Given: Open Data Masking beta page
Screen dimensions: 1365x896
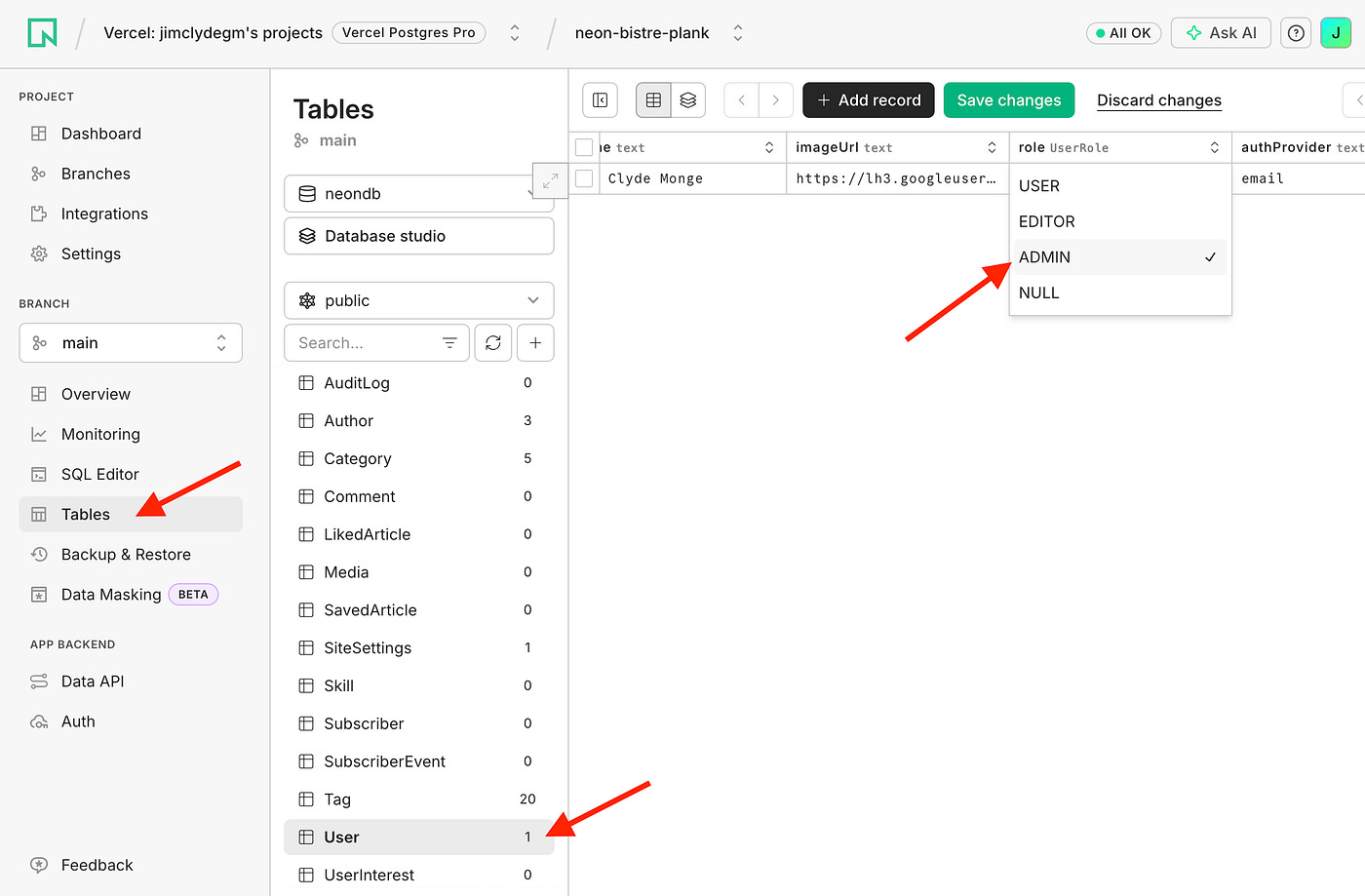Looking at the screenshot, I should [x=131, y=595].
